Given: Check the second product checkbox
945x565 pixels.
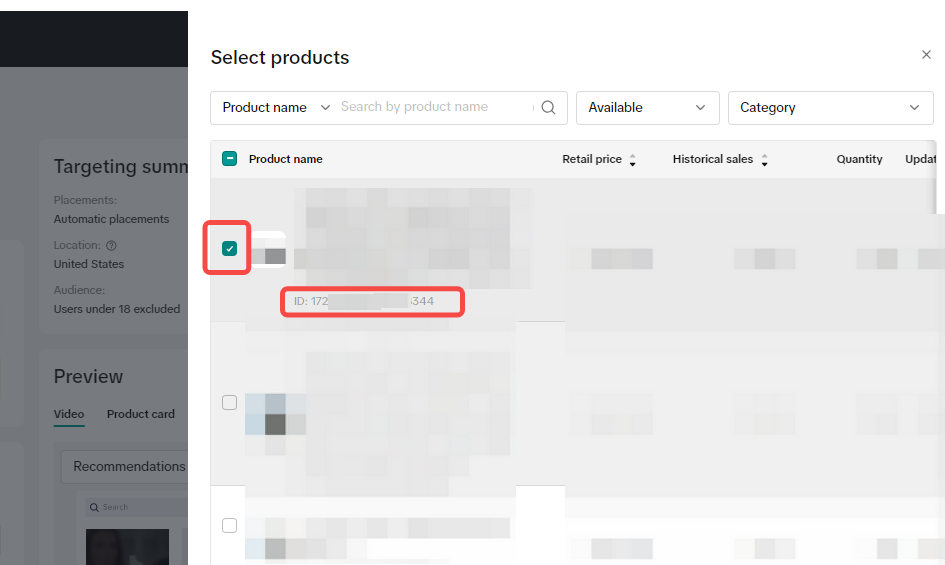Looking at the screenshot, I should 229,403.
